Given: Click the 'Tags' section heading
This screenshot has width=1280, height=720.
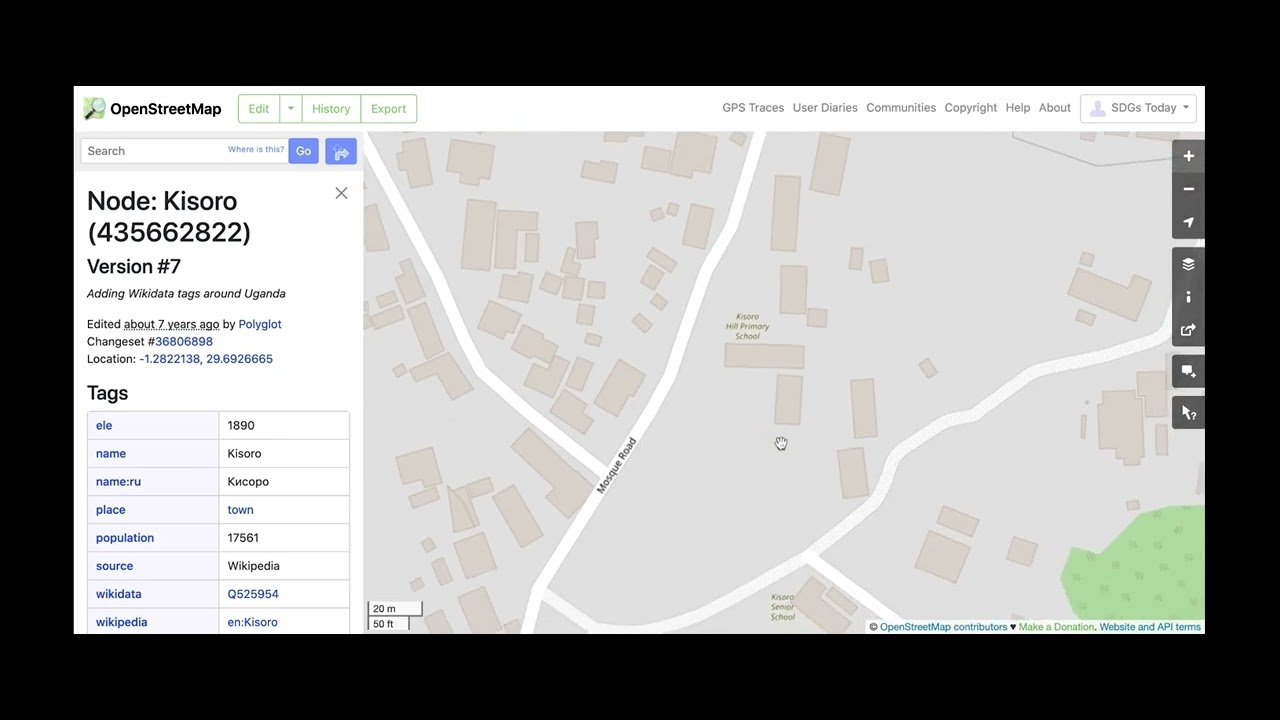Looking at the screenshot, I should tap(107, 393).
